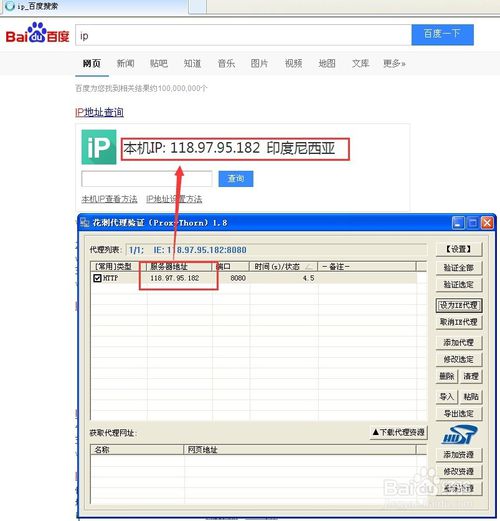Sort by 时间(s)/状态 column header
This screenshot has height=521, width=500.
click(283, 266)
